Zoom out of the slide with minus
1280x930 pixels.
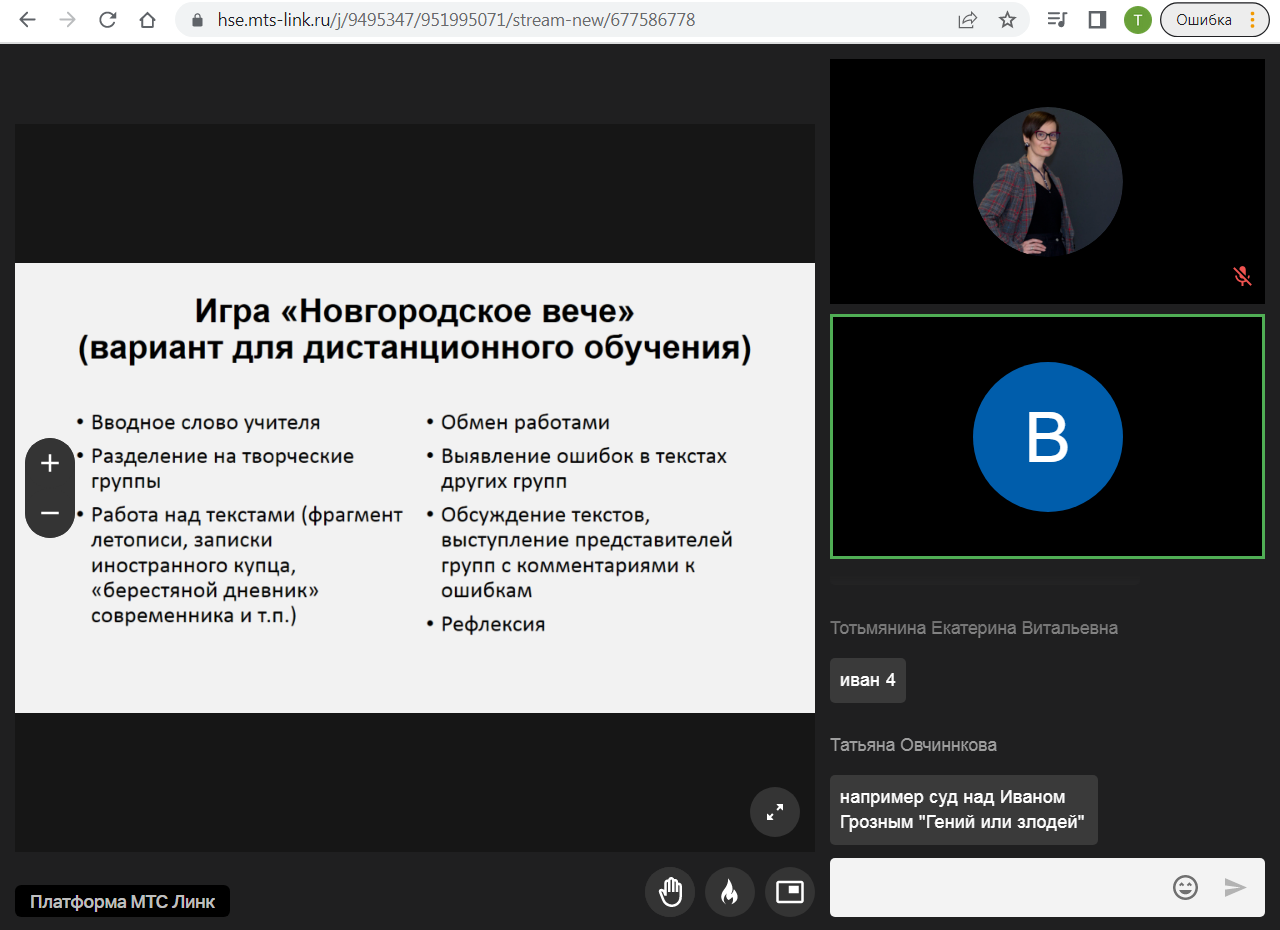point(50,513)
